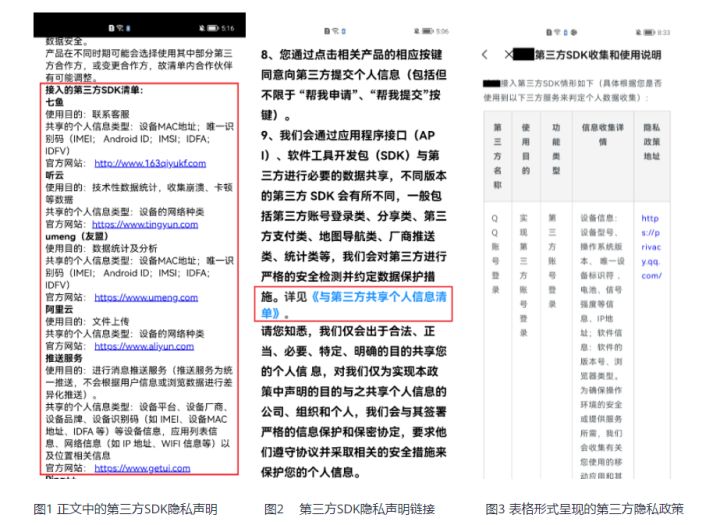The height and width of the screenshot is (525, 720).
Task: Select the paragraph starting 9、我们会通过应用程序接口
Action: pyautogui.click(x=354, y=224)
